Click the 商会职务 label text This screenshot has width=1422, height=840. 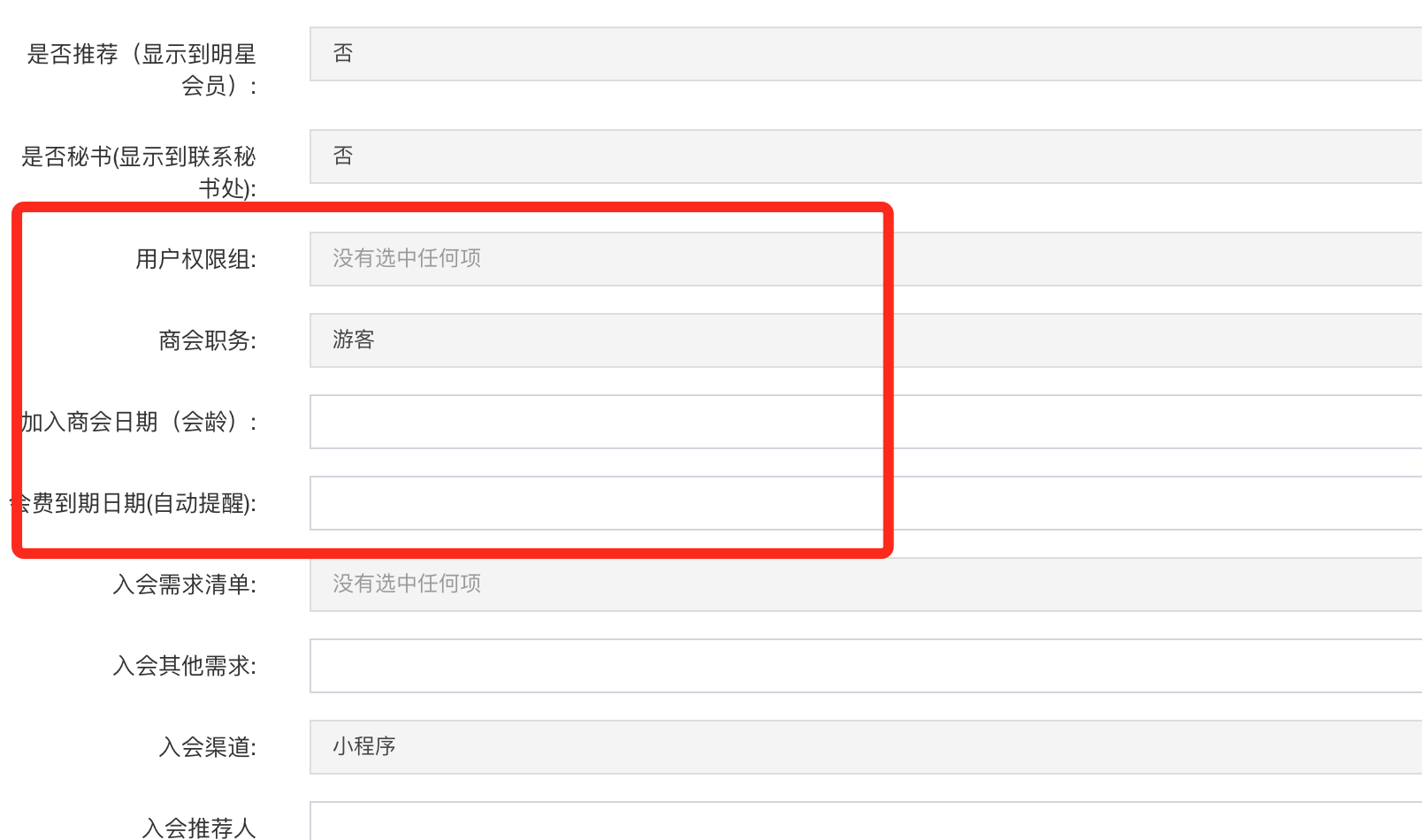coord(207,340)
